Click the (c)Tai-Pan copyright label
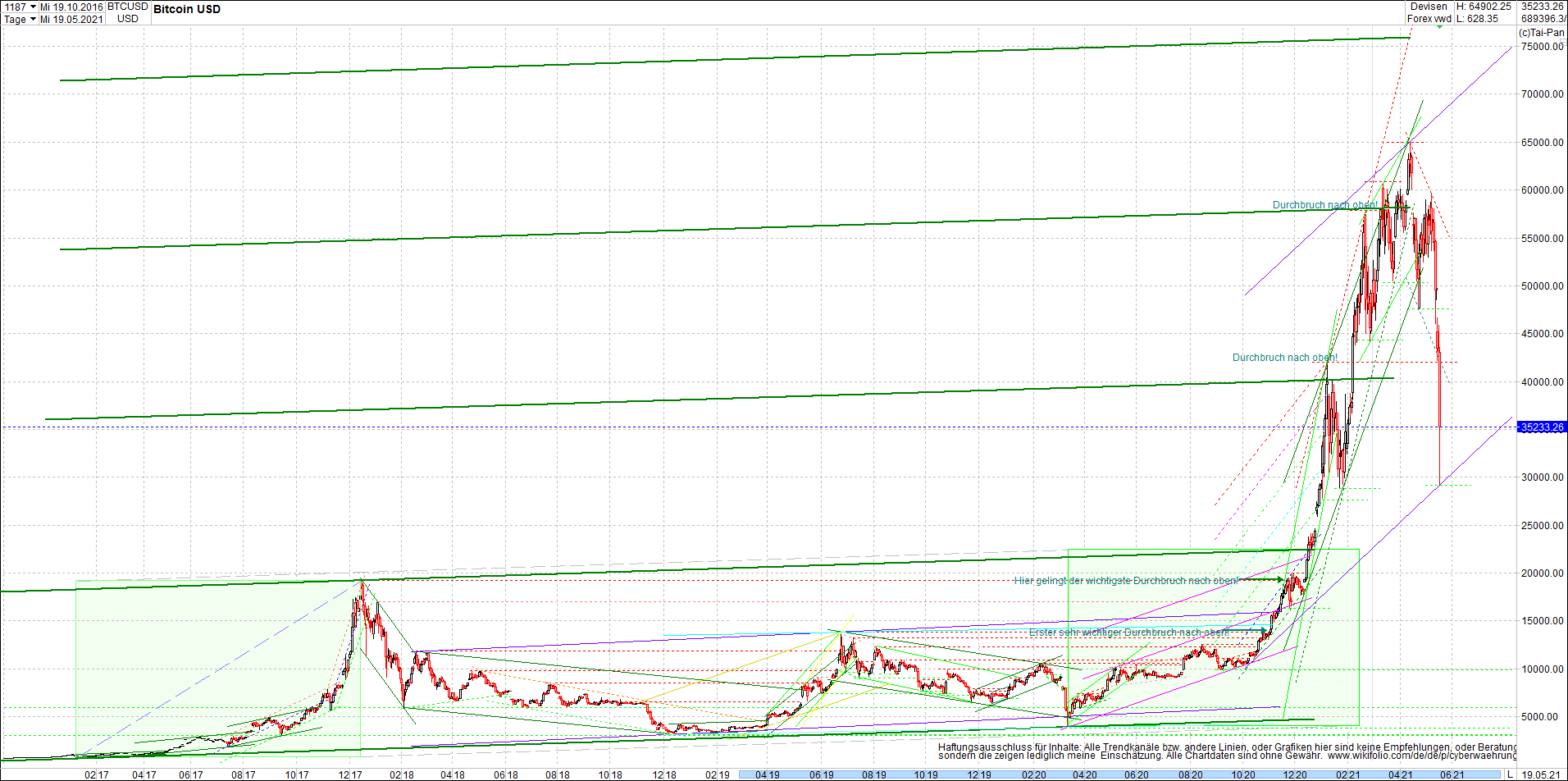1568x781 pixels. pyautogui.click(x=1542, y=33)
